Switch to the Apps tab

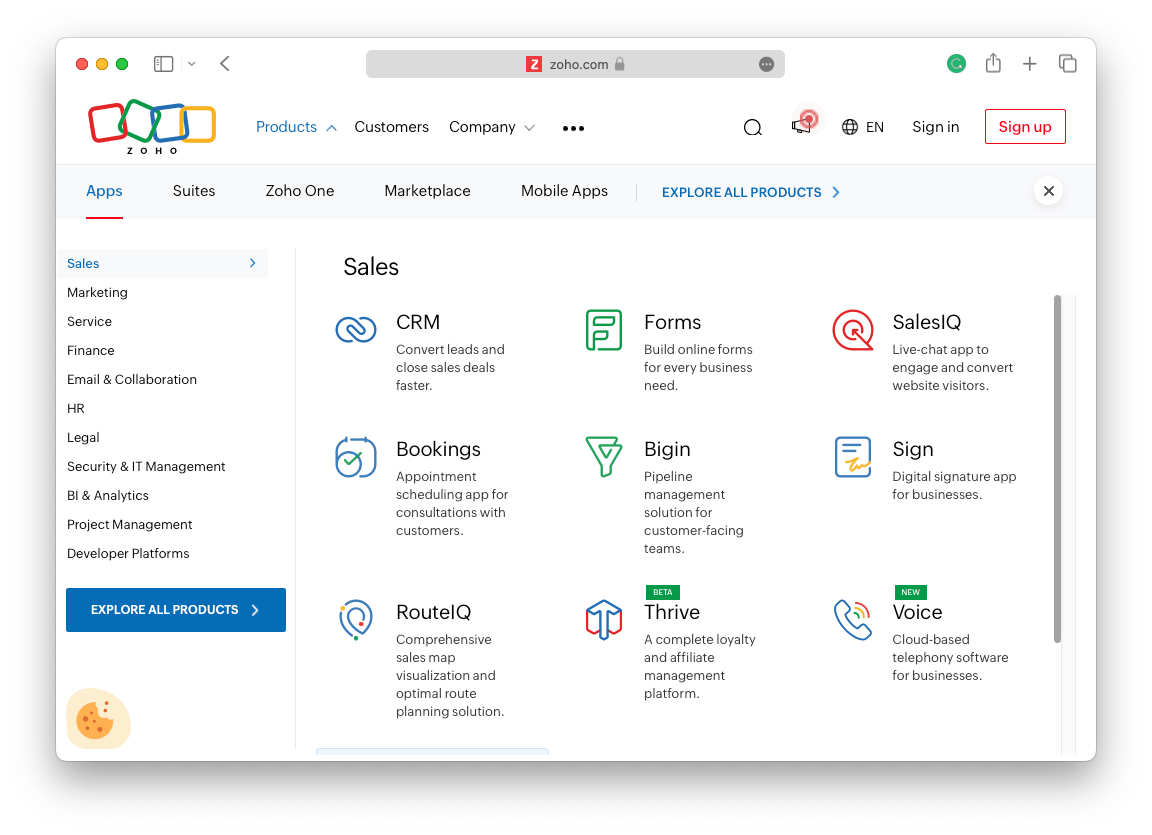(104, 191)
